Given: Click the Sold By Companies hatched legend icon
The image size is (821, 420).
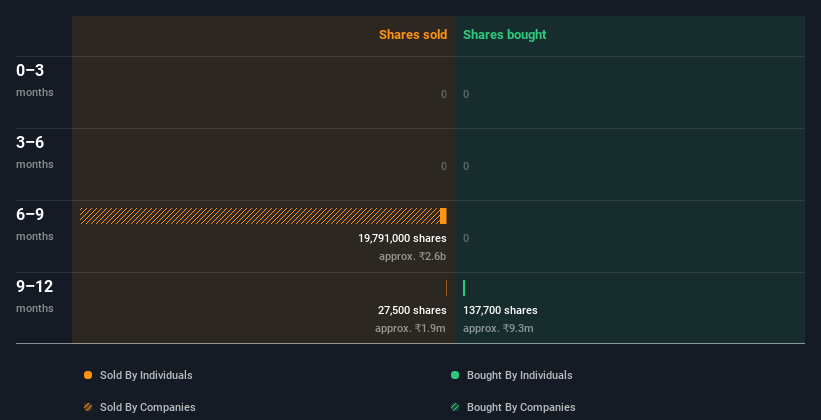Looking at the screenshot, I should coord(88,407).
